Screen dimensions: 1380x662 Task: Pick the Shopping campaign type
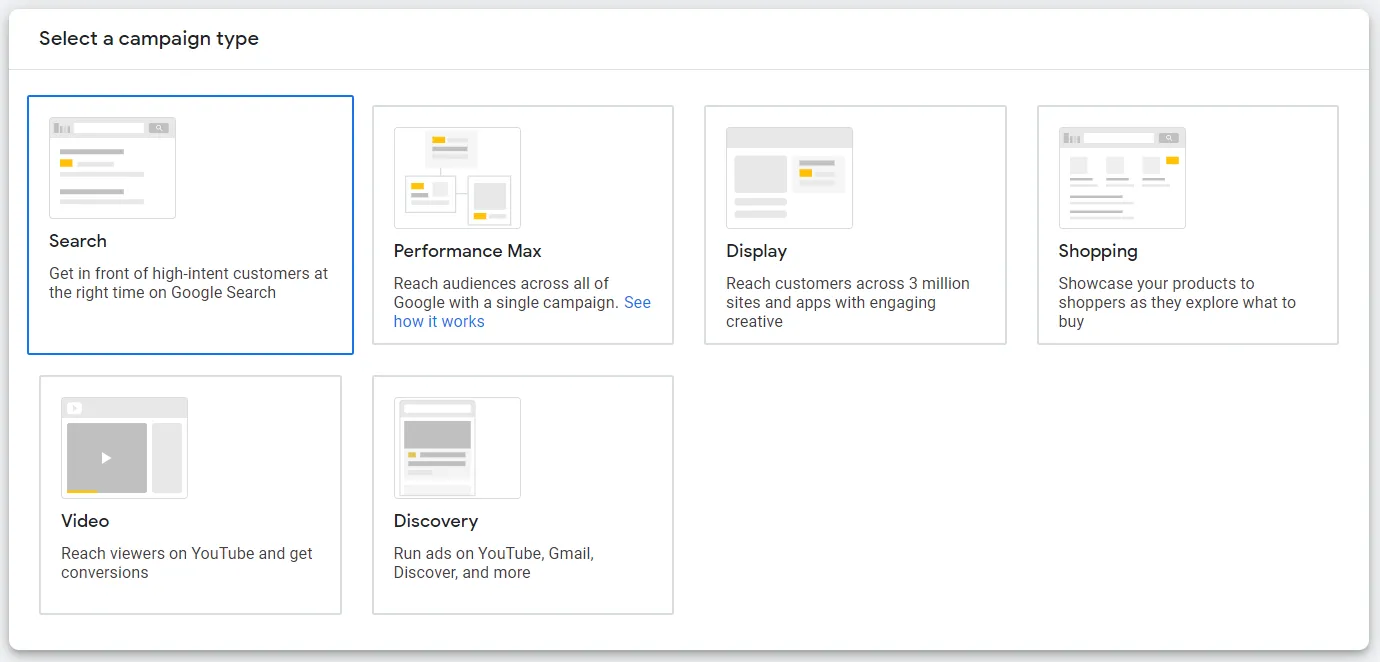coord(1187,225)
